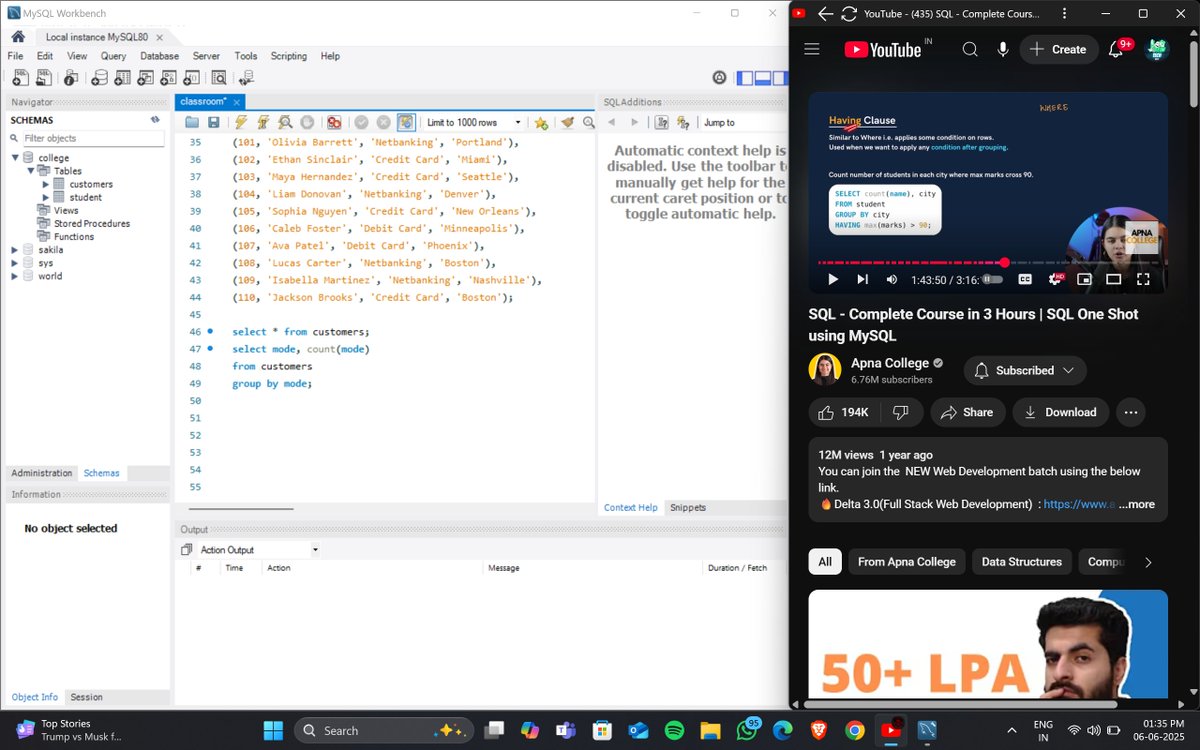Click manual context help icon in SQLAdditions

(661, 122)
